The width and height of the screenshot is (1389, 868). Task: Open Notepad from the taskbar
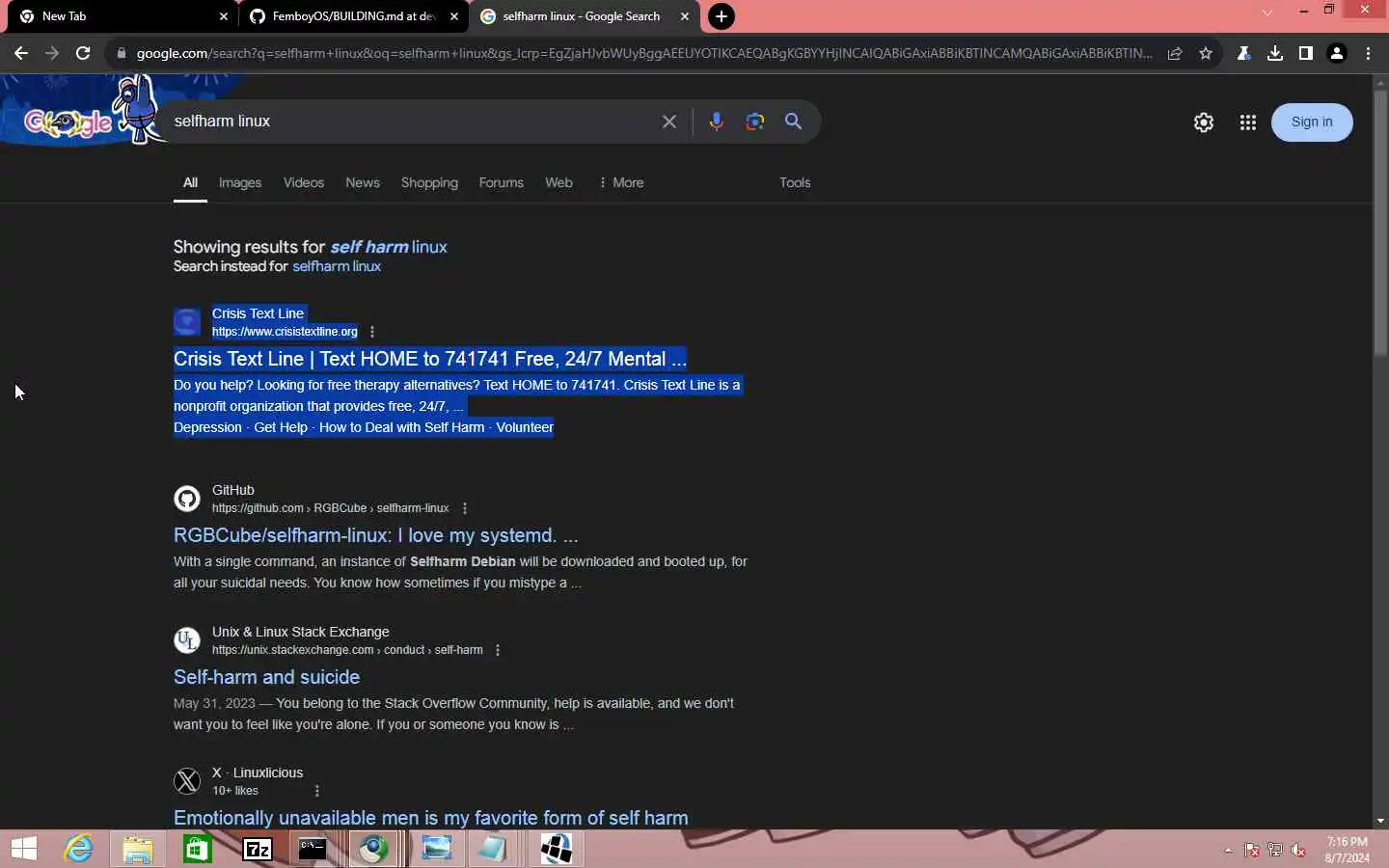click(492, 849)
